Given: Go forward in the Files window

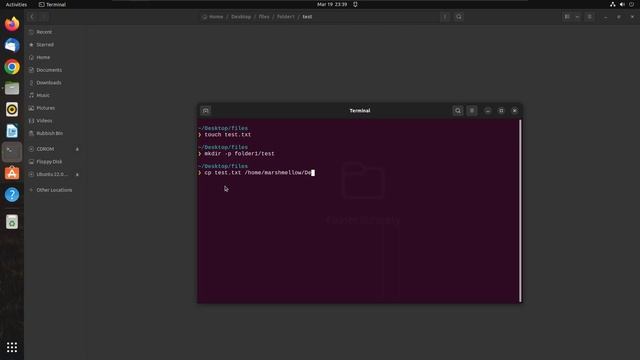Looking at the screenshot, I should coord(44,17).
